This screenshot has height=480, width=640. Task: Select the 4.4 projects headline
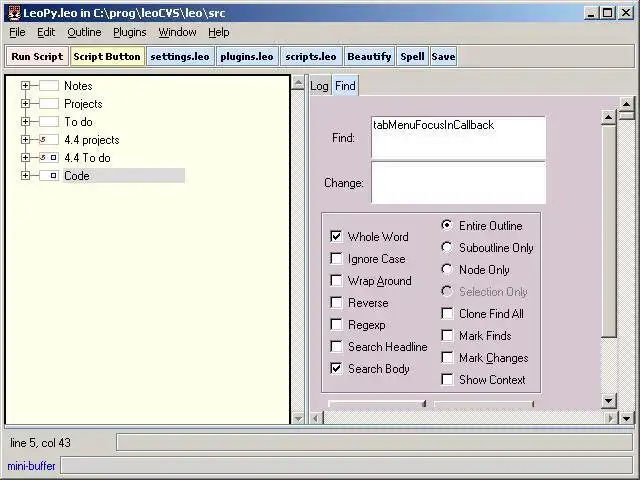coord(92,140)
